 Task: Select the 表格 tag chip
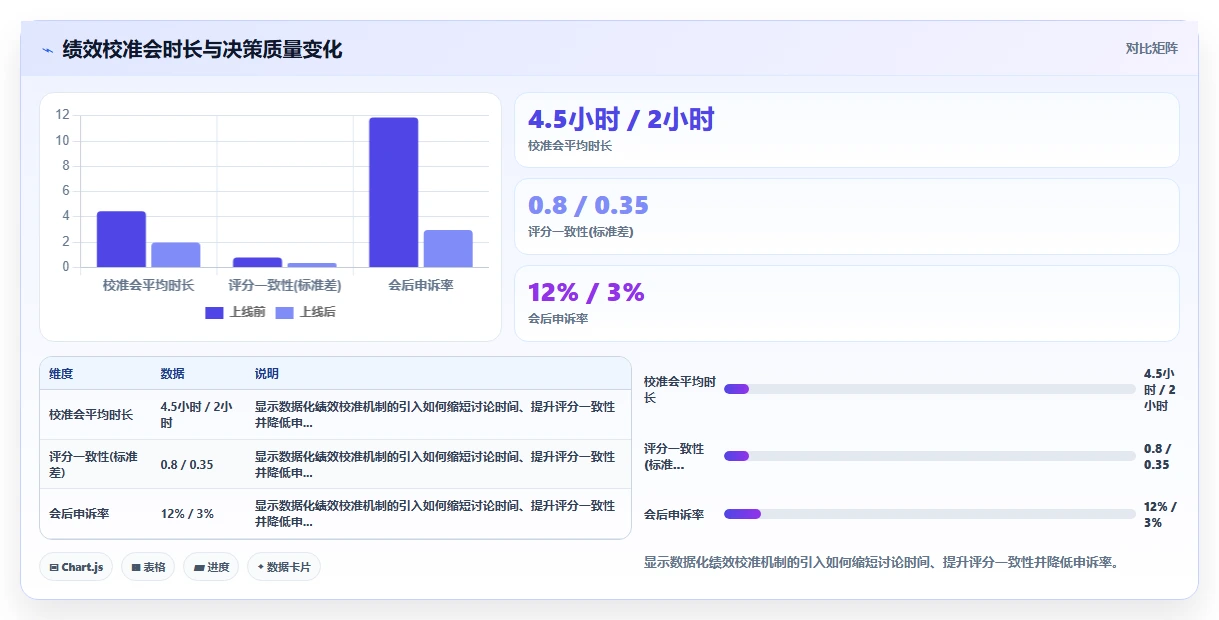pos(148,567)
